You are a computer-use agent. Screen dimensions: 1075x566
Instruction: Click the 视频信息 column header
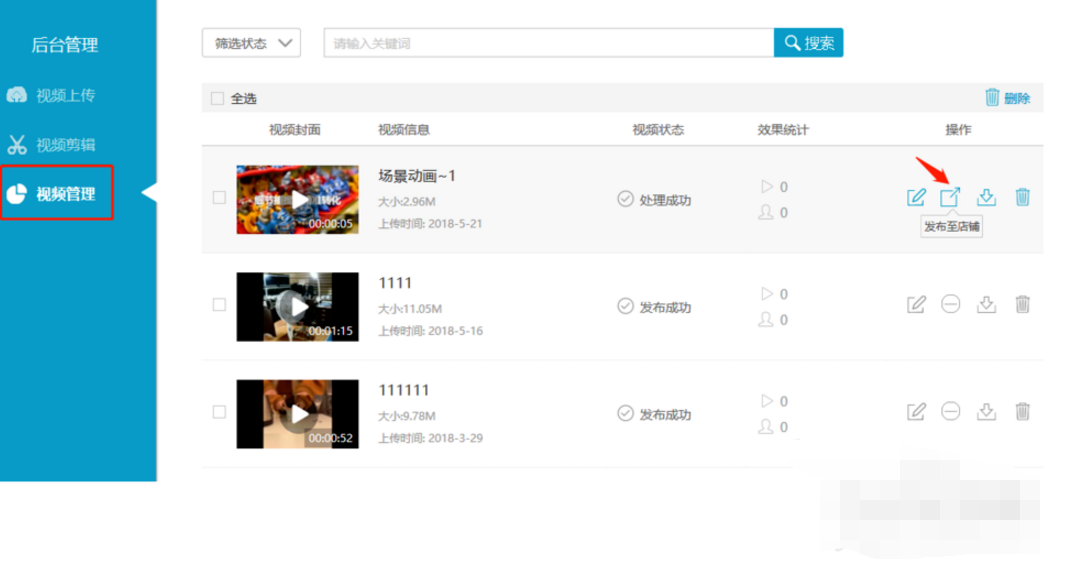coord(404,130)
